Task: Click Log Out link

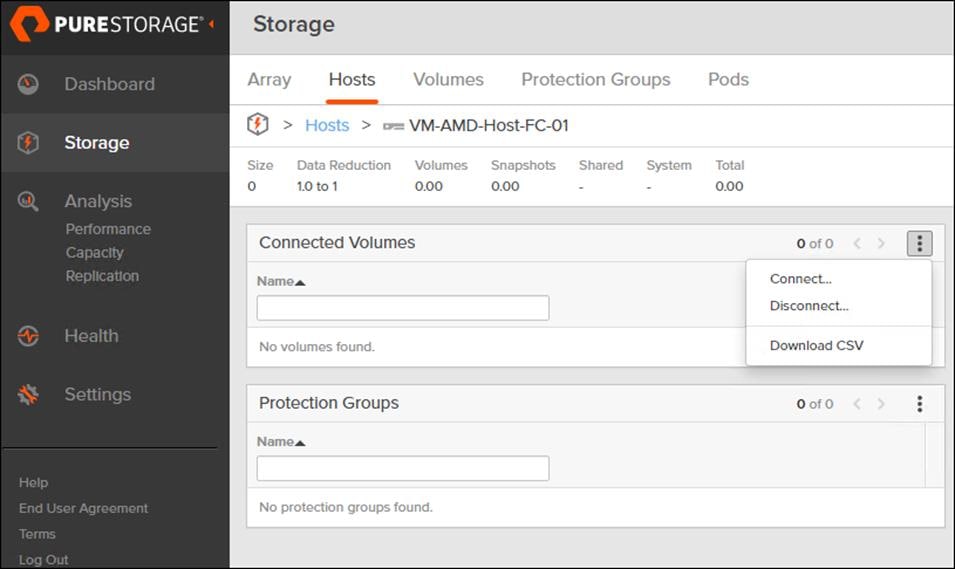Action: pos(43,560)
